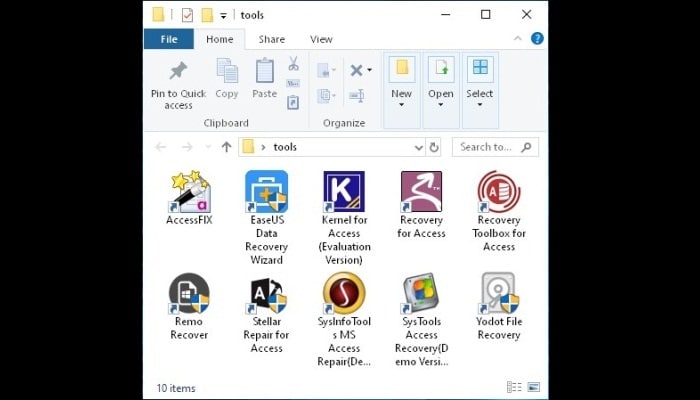Viewport: 700px width, 400px height.
Task: Open the Delete options arrow
Action: point(369,70)
